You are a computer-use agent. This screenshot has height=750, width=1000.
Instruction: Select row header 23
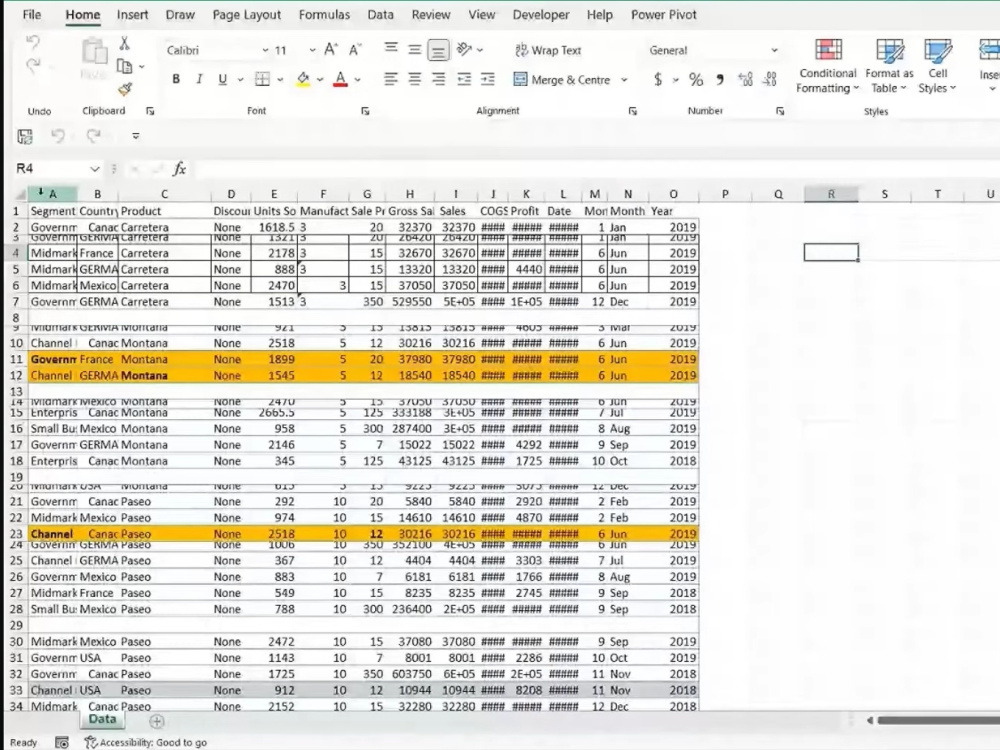16,534
